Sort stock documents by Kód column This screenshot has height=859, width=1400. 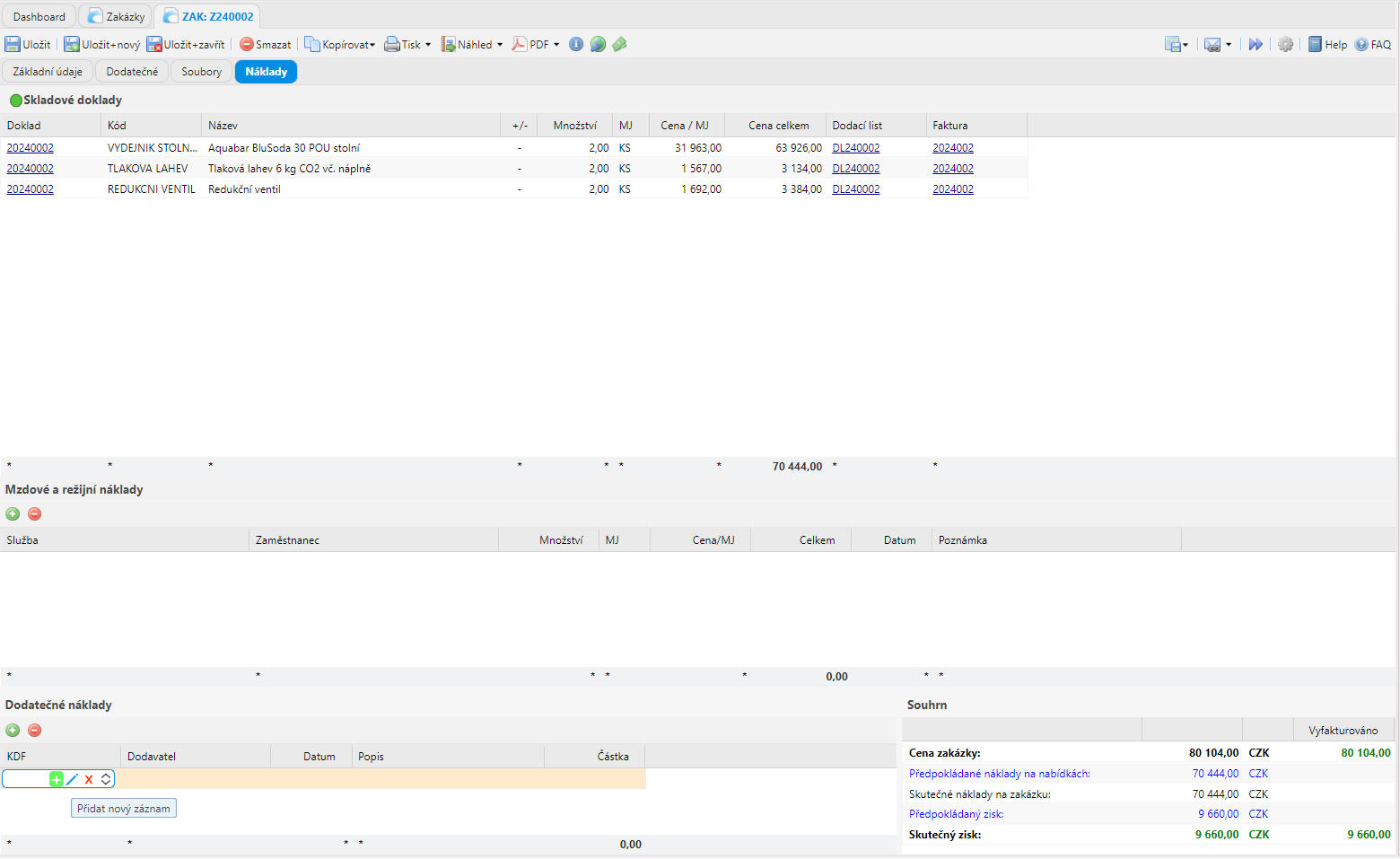(151, 126)
